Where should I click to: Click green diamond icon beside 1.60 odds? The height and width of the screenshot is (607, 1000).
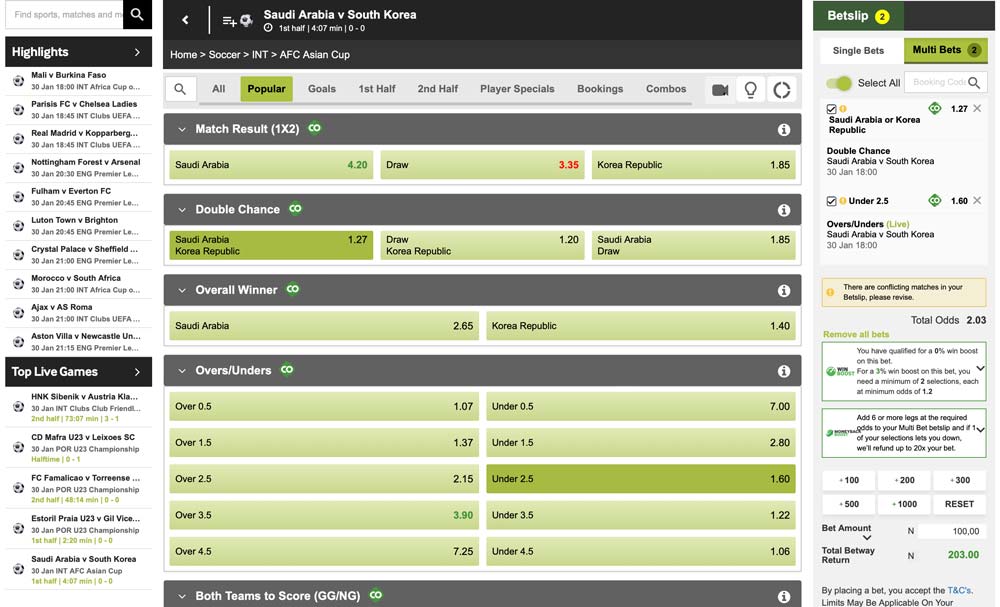coord(935,201)
